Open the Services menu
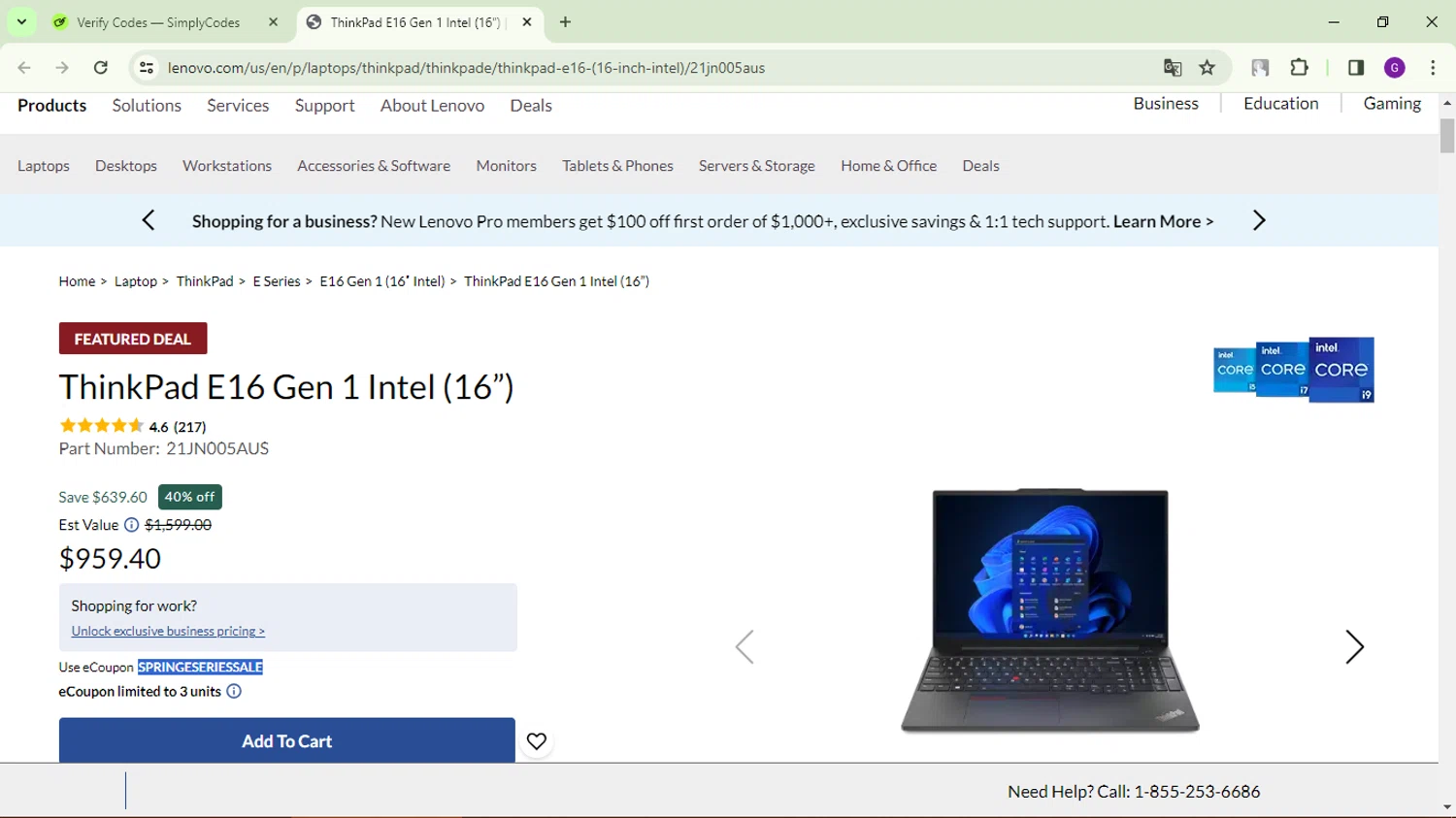Viewport: 1456px width, 818px height. (x=238, y=105)
